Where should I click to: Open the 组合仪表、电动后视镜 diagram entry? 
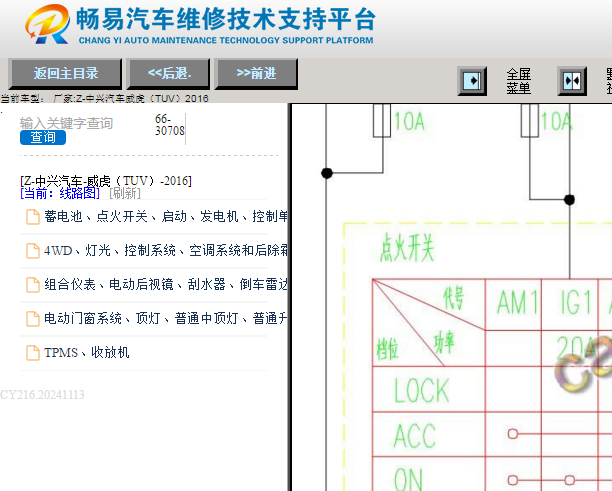(165, 285)
